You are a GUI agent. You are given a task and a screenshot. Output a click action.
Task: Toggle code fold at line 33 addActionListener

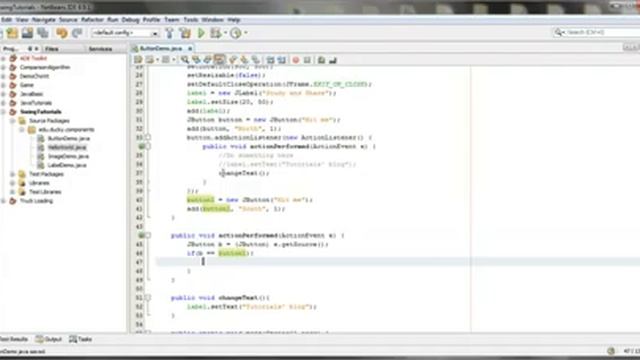click(x=148, y=138)
